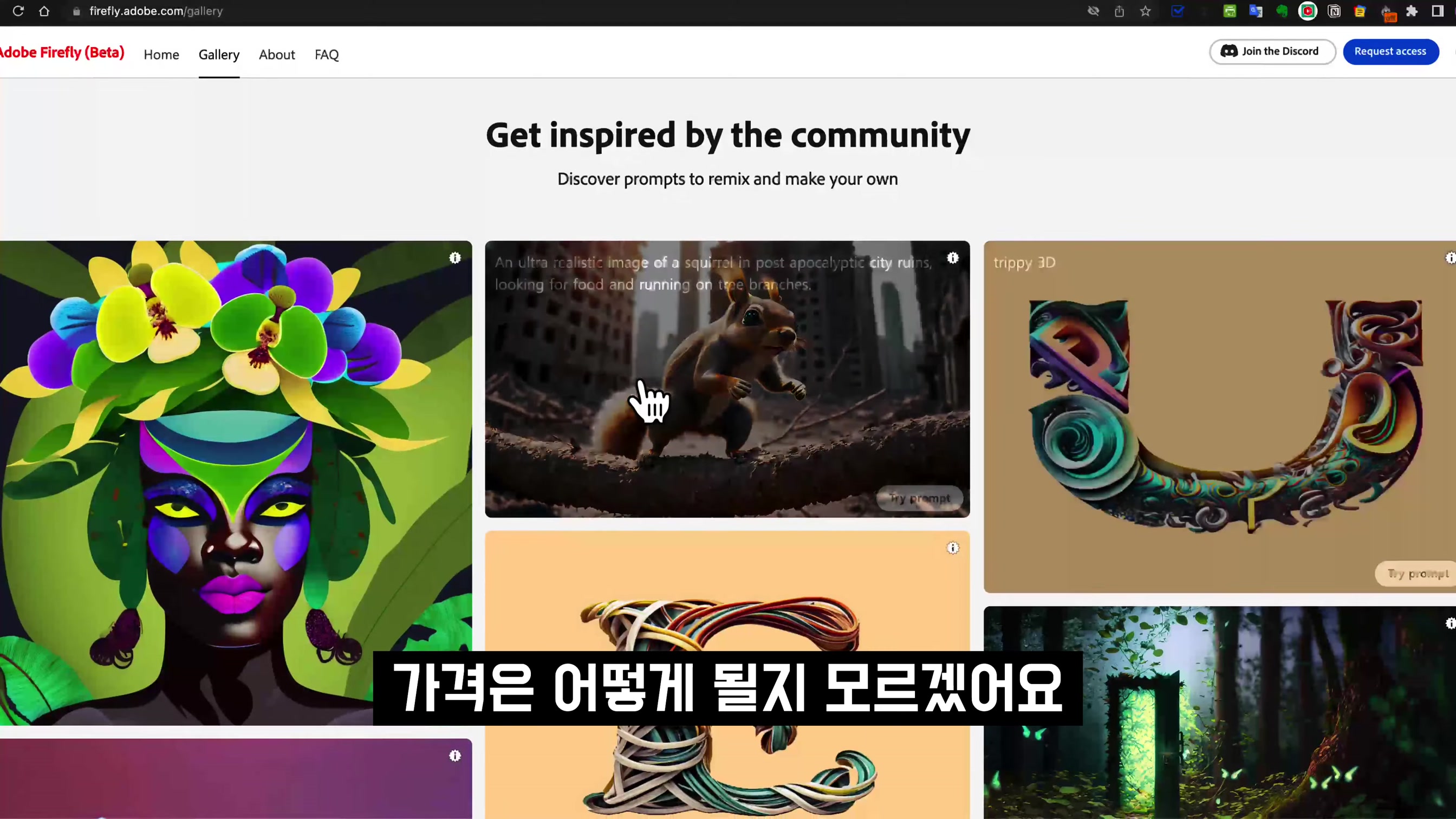Open info icon on squirrel image
Viewport: 1456px width, 819px height.
[x=953, y=258]
